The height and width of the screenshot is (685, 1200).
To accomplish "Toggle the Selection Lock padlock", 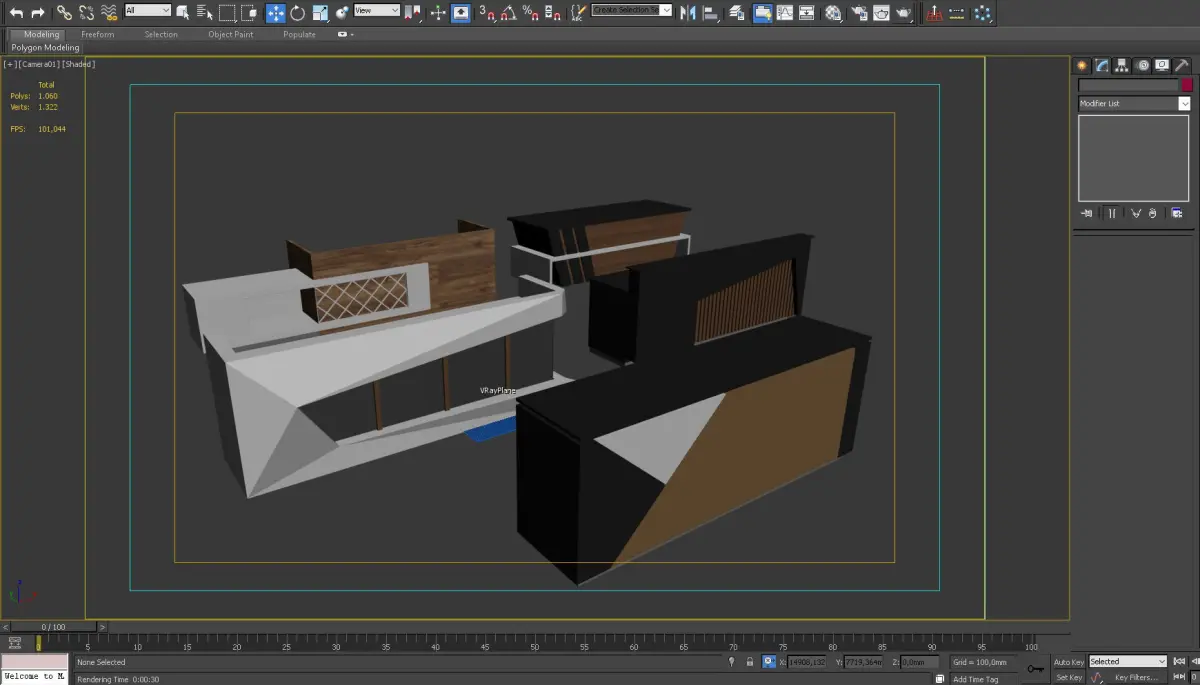I will (750, 662).
